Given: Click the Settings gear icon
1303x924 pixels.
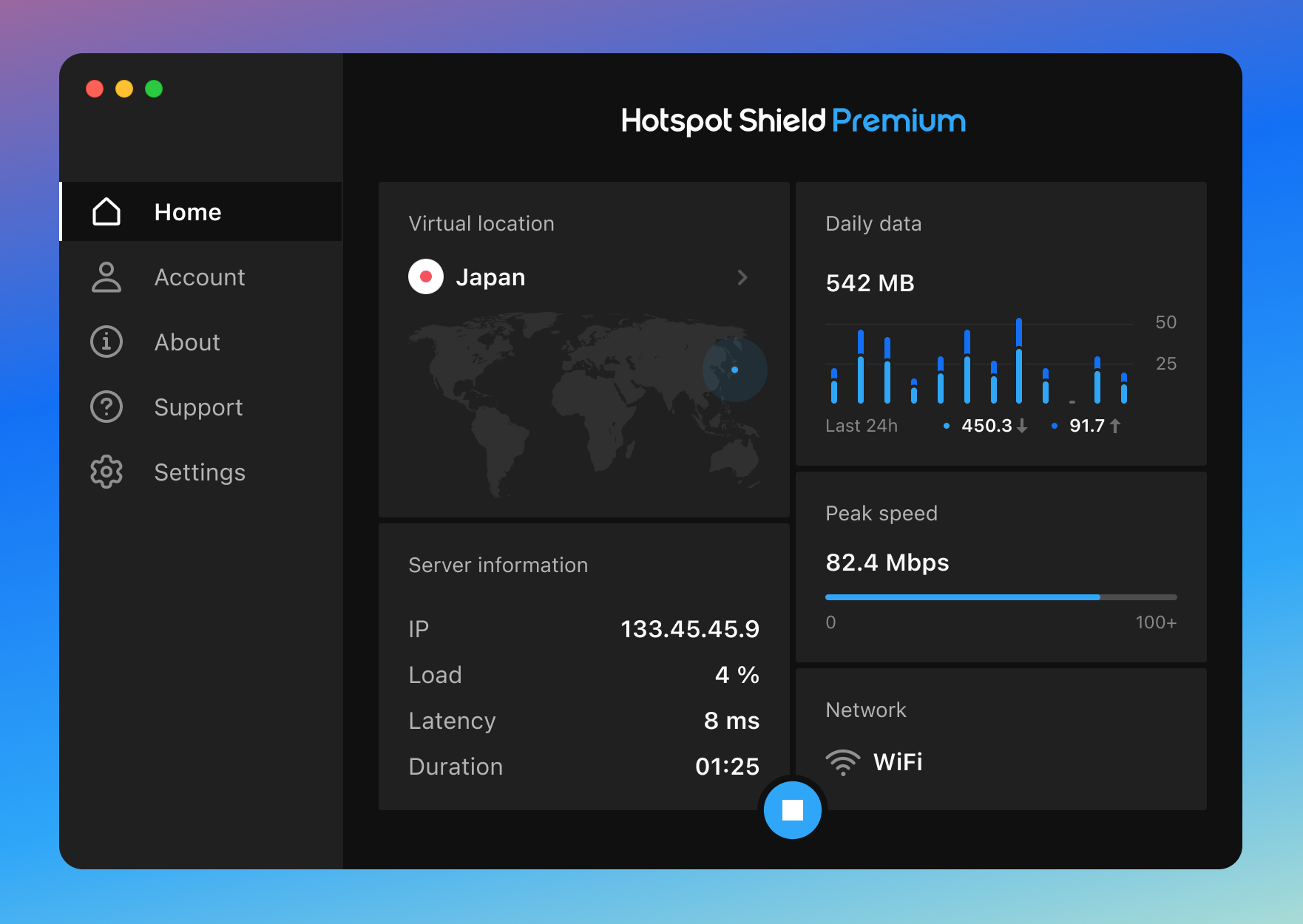Looking at the screenshot, I should coord(106,472).
